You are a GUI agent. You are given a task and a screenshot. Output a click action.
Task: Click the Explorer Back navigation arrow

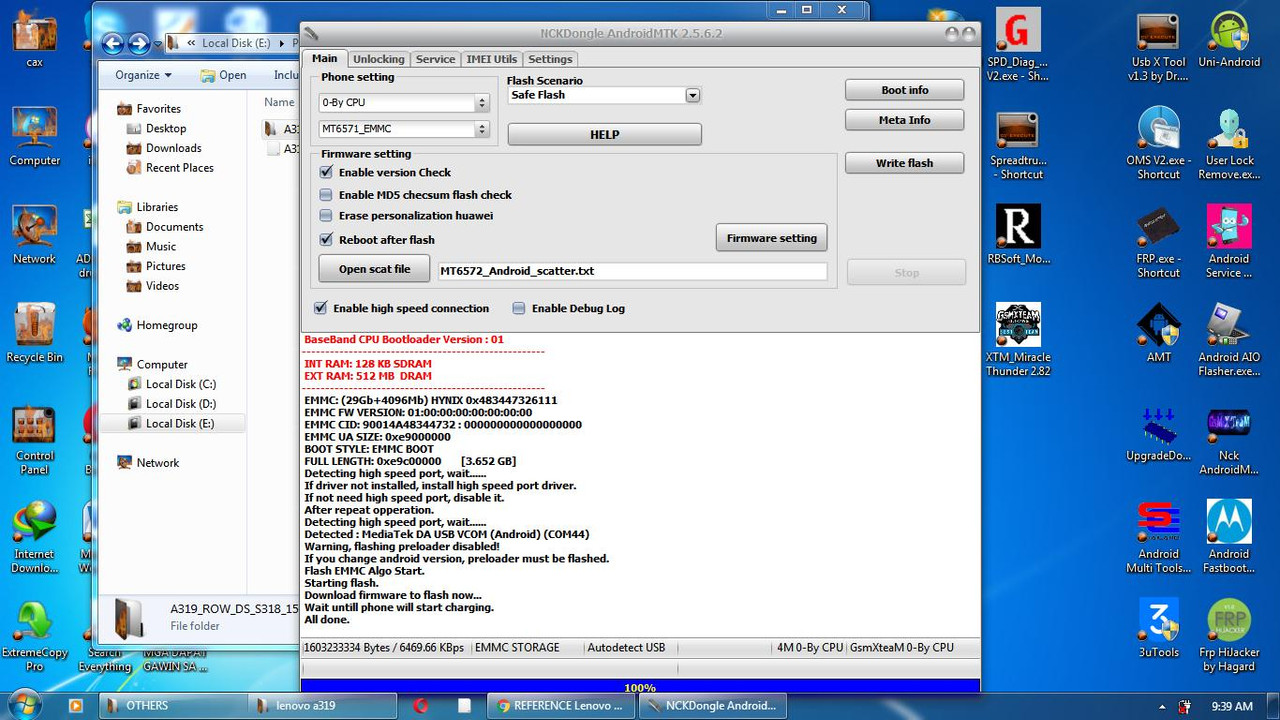pos(112,43)
